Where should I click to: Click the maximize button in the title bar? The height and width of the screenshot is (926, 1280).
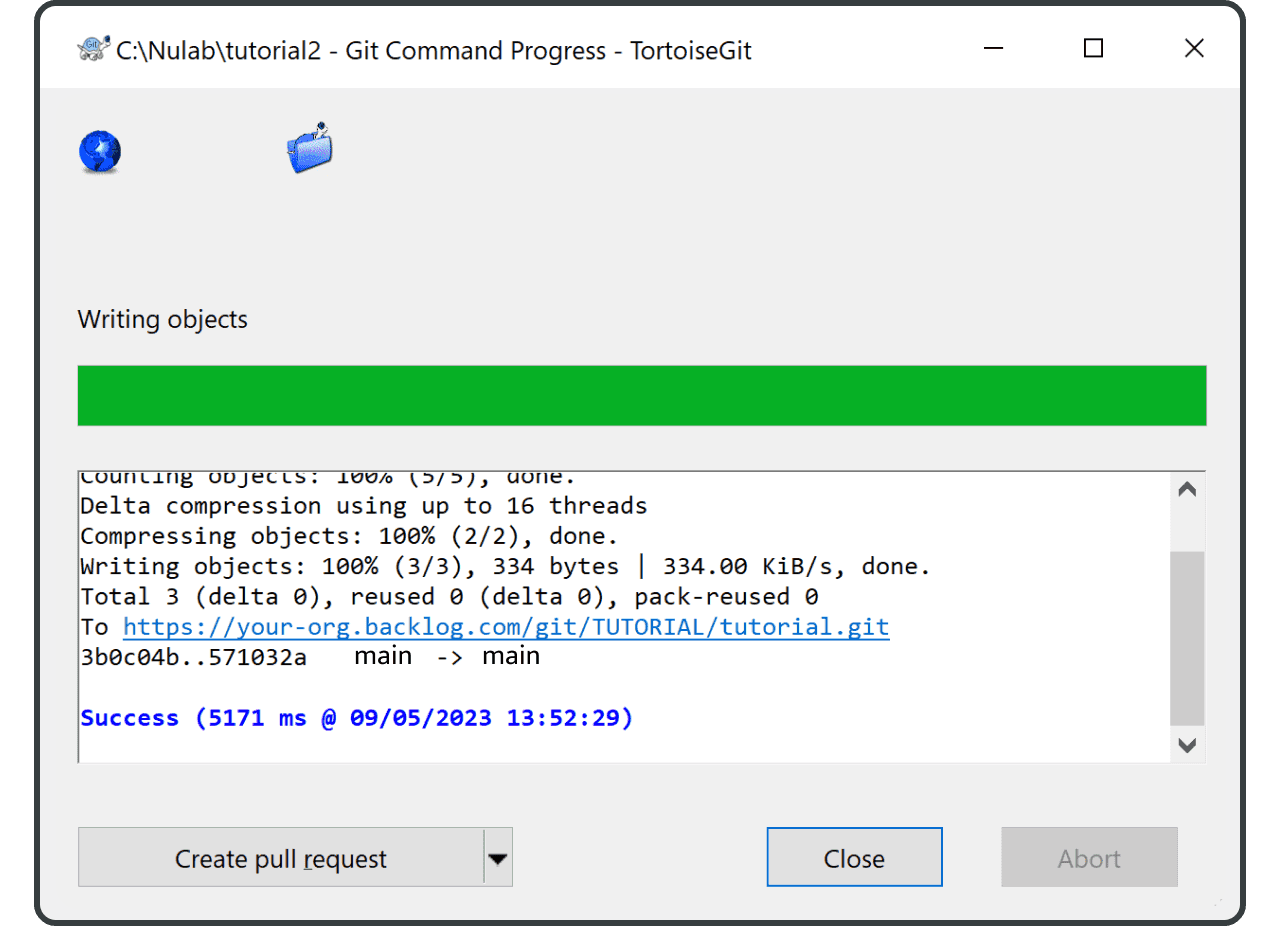click(1092, 47)
